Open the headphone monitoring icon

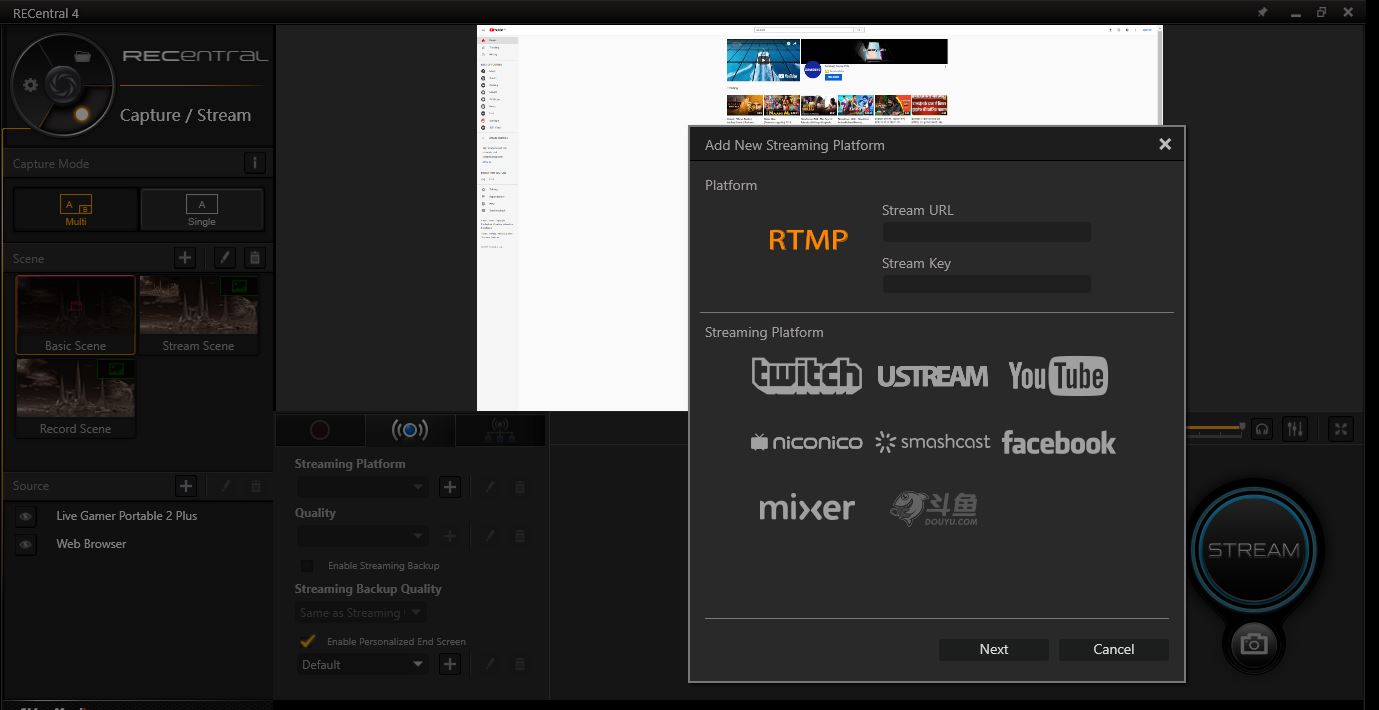tap(1263, 429)
